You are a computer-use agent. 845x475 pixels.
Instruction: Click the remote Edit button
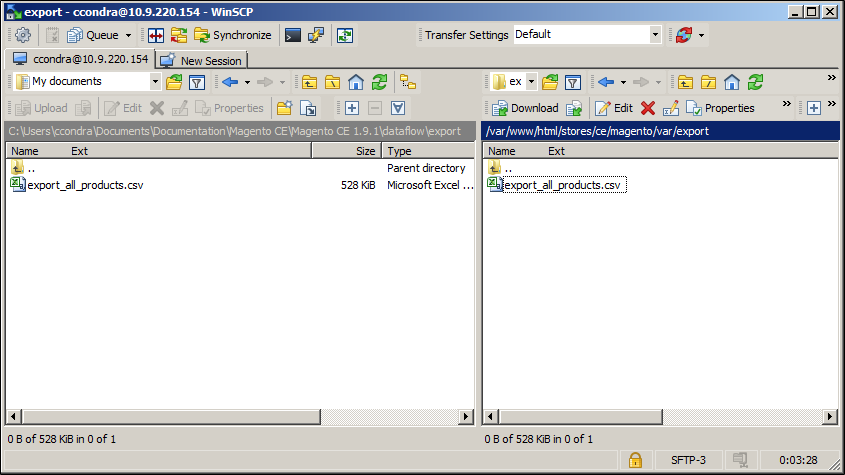pos(614,108)
